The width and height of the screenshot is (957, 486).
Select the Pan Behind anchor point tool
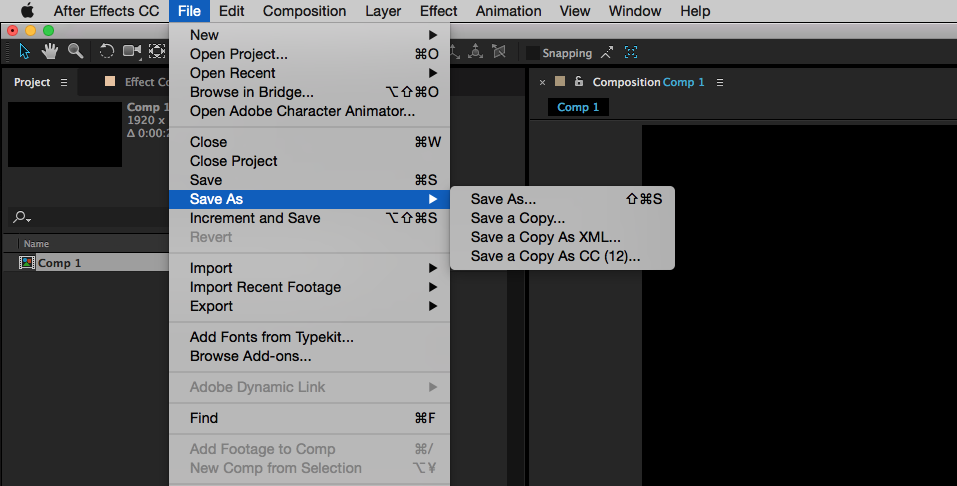tap(157, 51)
